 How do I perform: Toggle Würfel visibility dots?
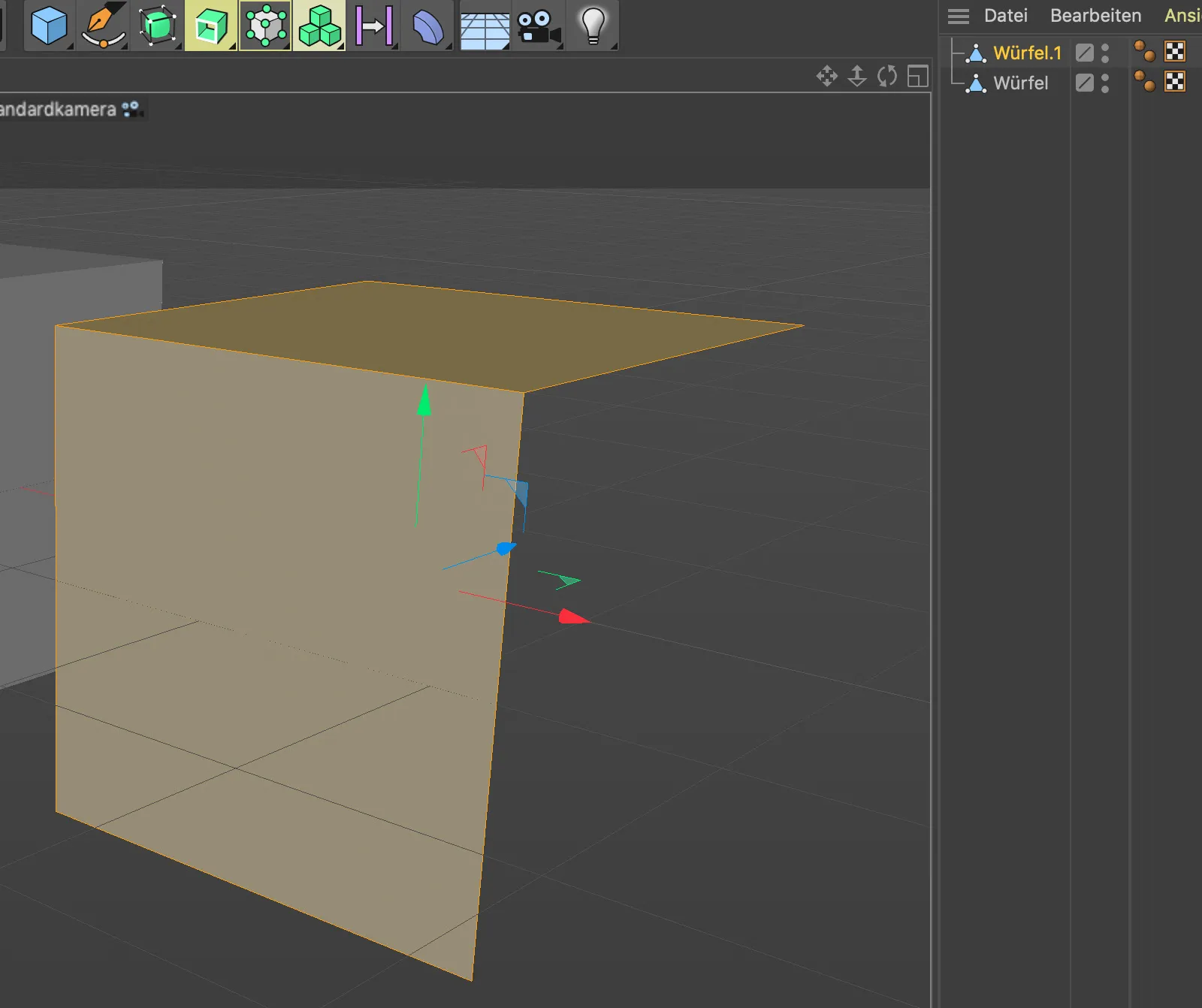[x=1105, y=83]
